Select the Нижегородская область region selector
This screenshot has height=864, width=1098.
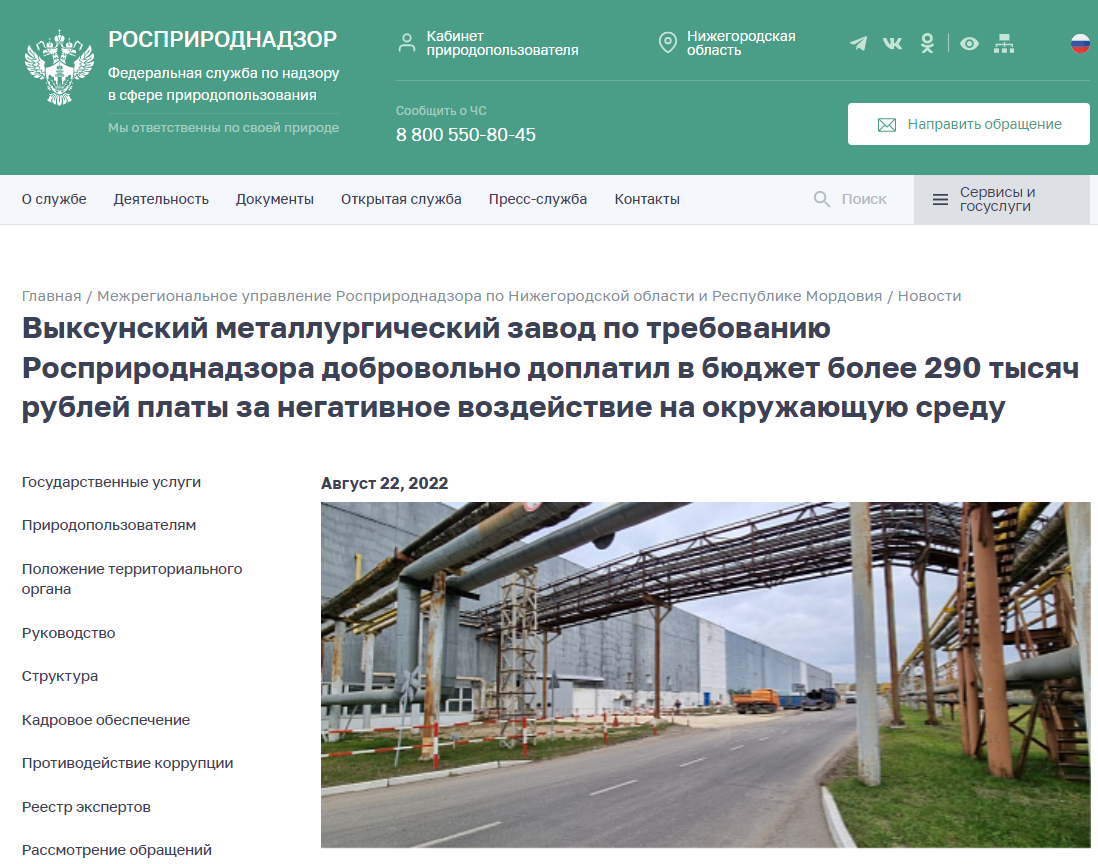click(x=741, y=43)
